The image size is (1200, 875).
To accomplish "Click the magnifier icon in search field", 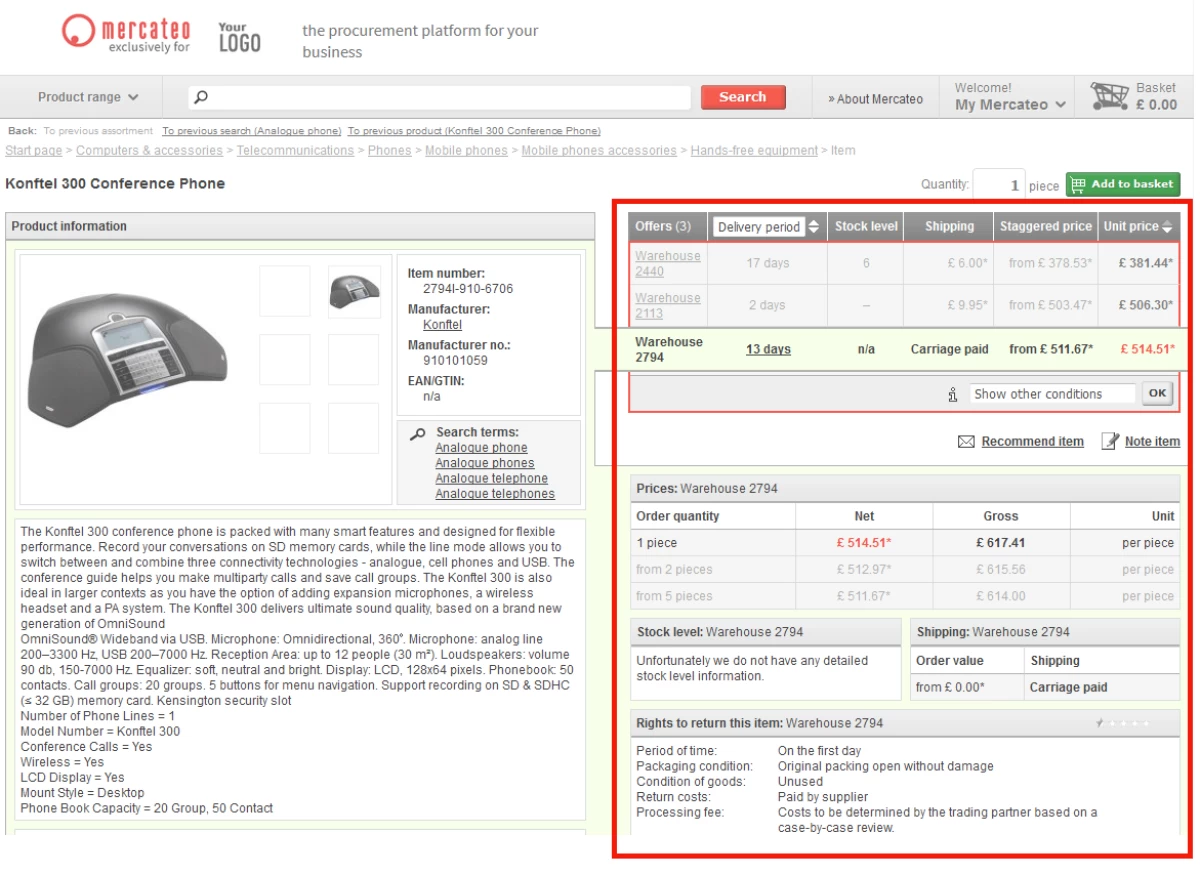I will (x=201, y=97).
